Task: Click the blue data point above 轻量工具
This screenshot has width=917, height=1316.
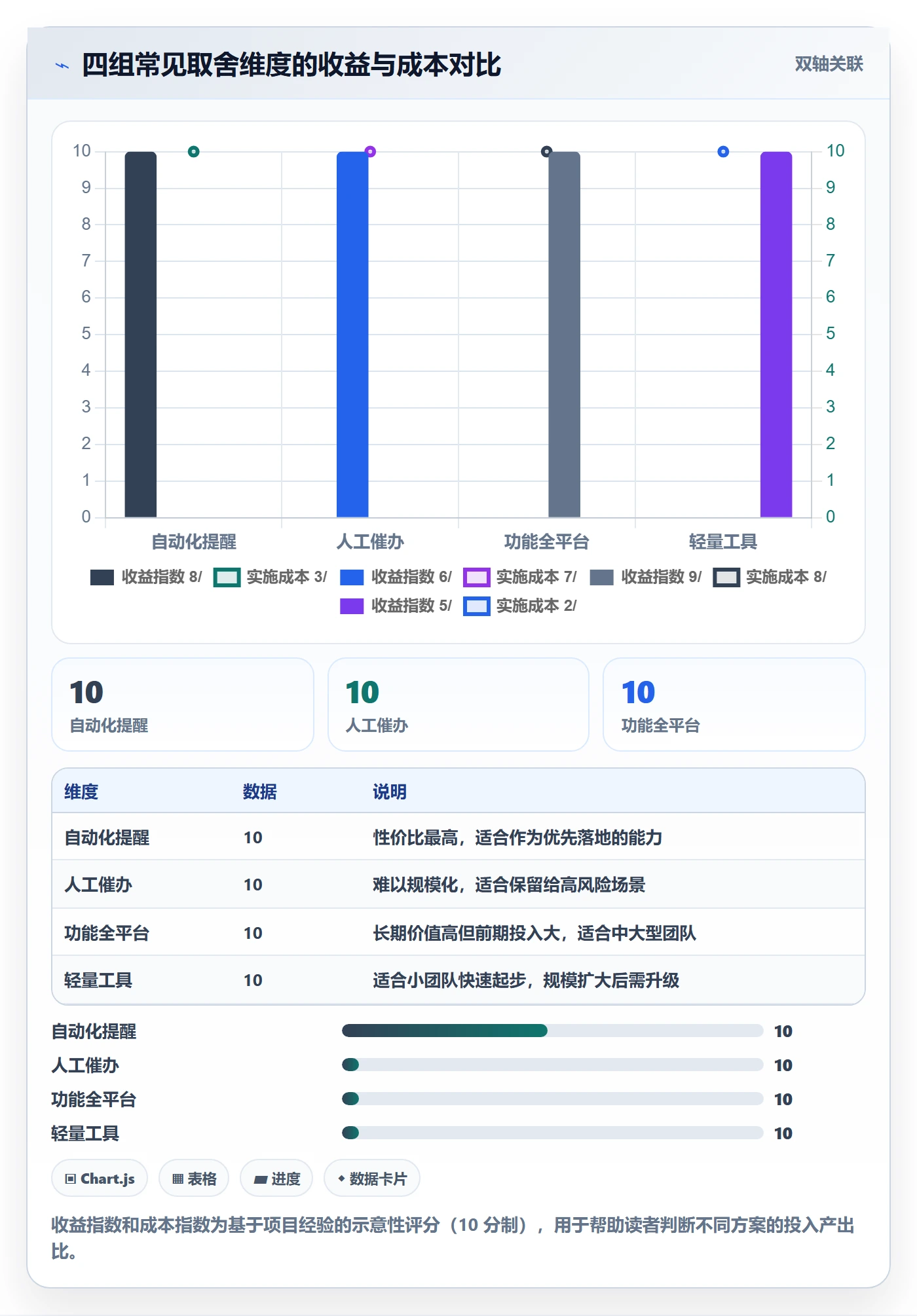Action: 723,152
